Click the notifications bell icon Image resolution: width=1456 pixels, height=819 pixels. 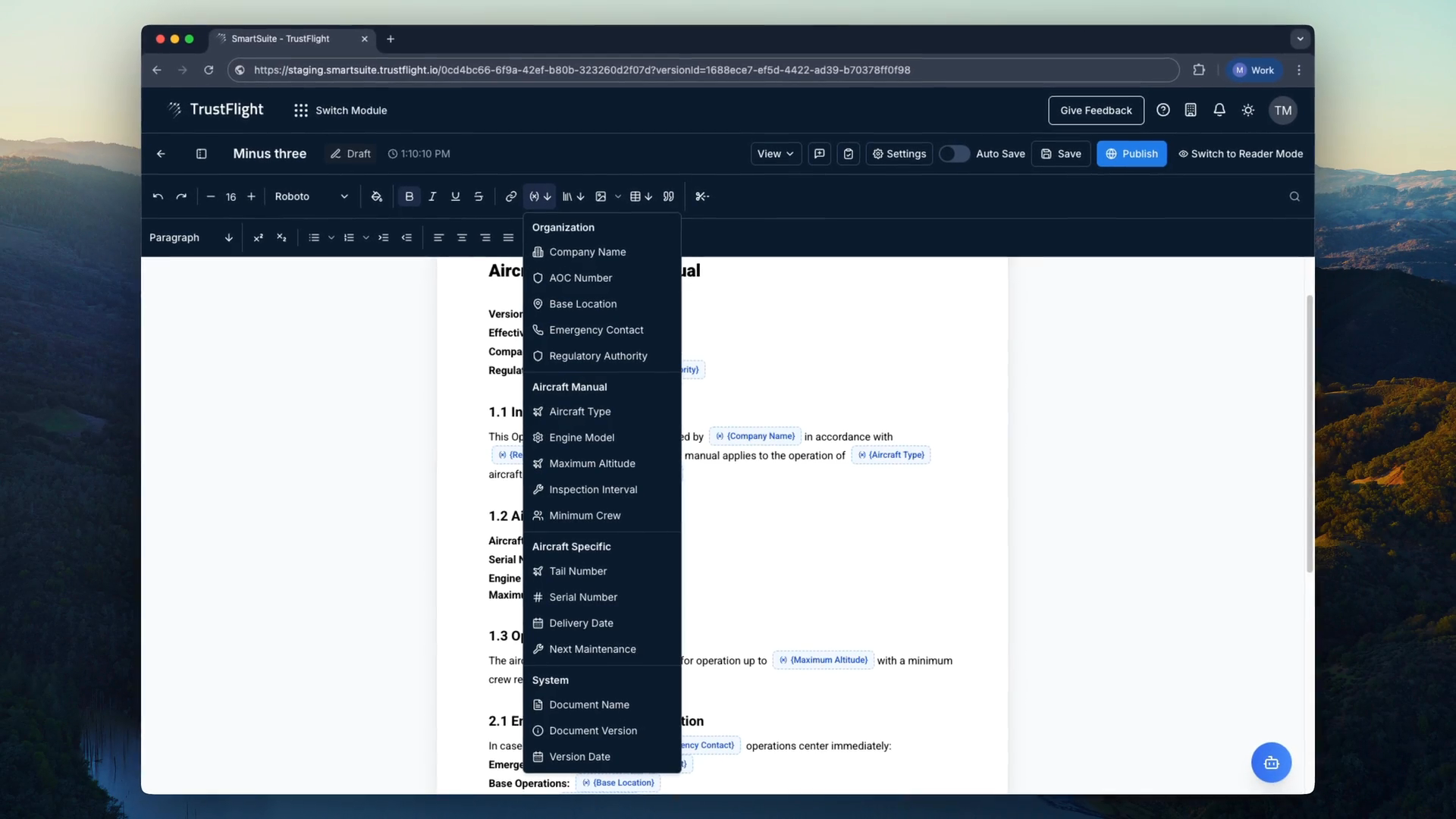1219,110
